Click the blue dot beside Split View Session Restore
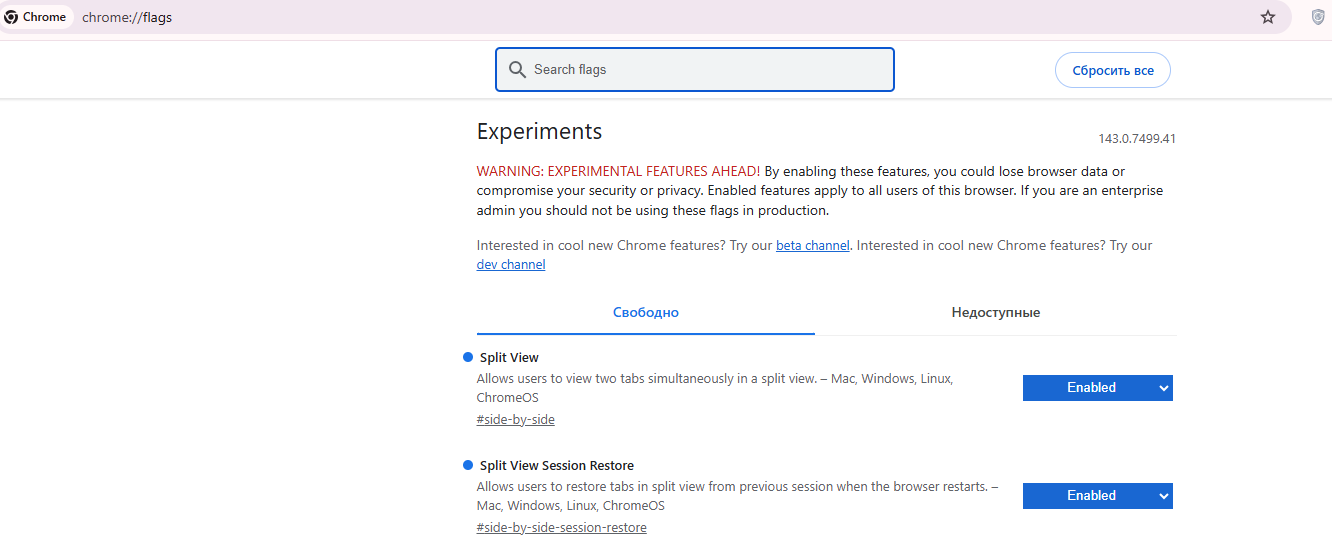 pos(467,465)
